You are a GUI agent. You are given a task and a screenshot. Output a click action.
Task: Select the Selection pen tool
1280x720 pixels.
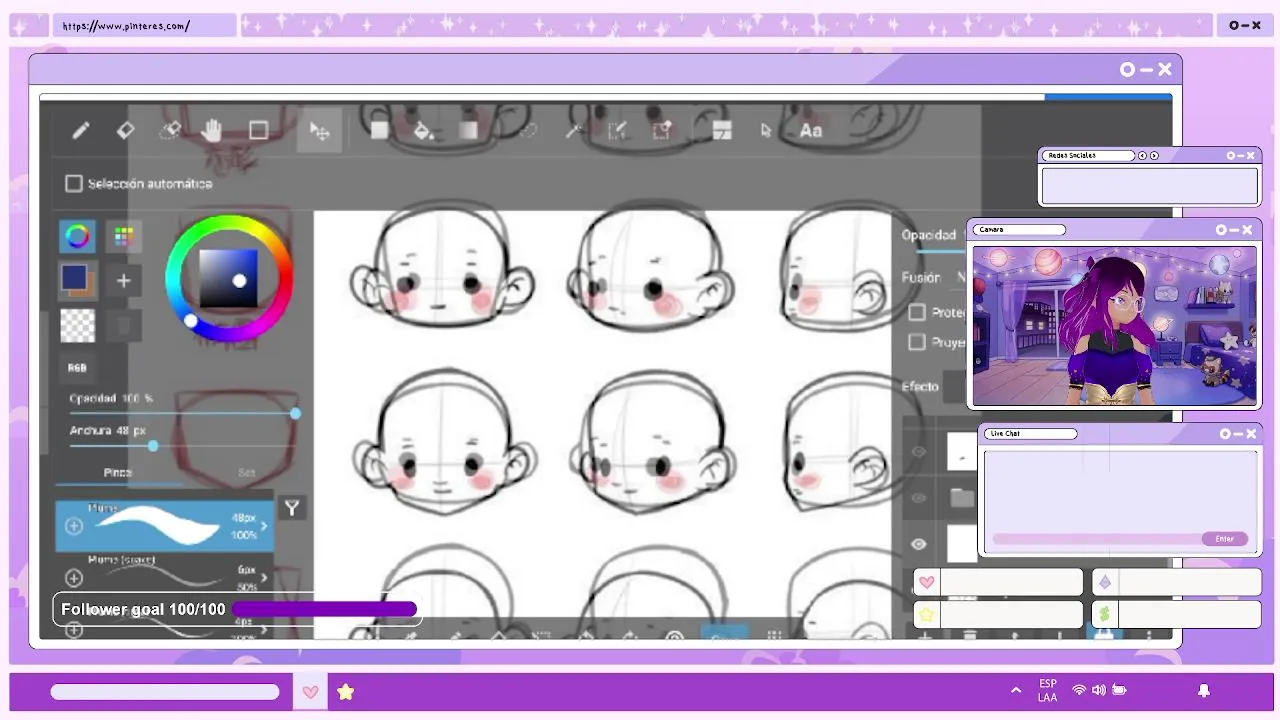click(x=618, y=130)
